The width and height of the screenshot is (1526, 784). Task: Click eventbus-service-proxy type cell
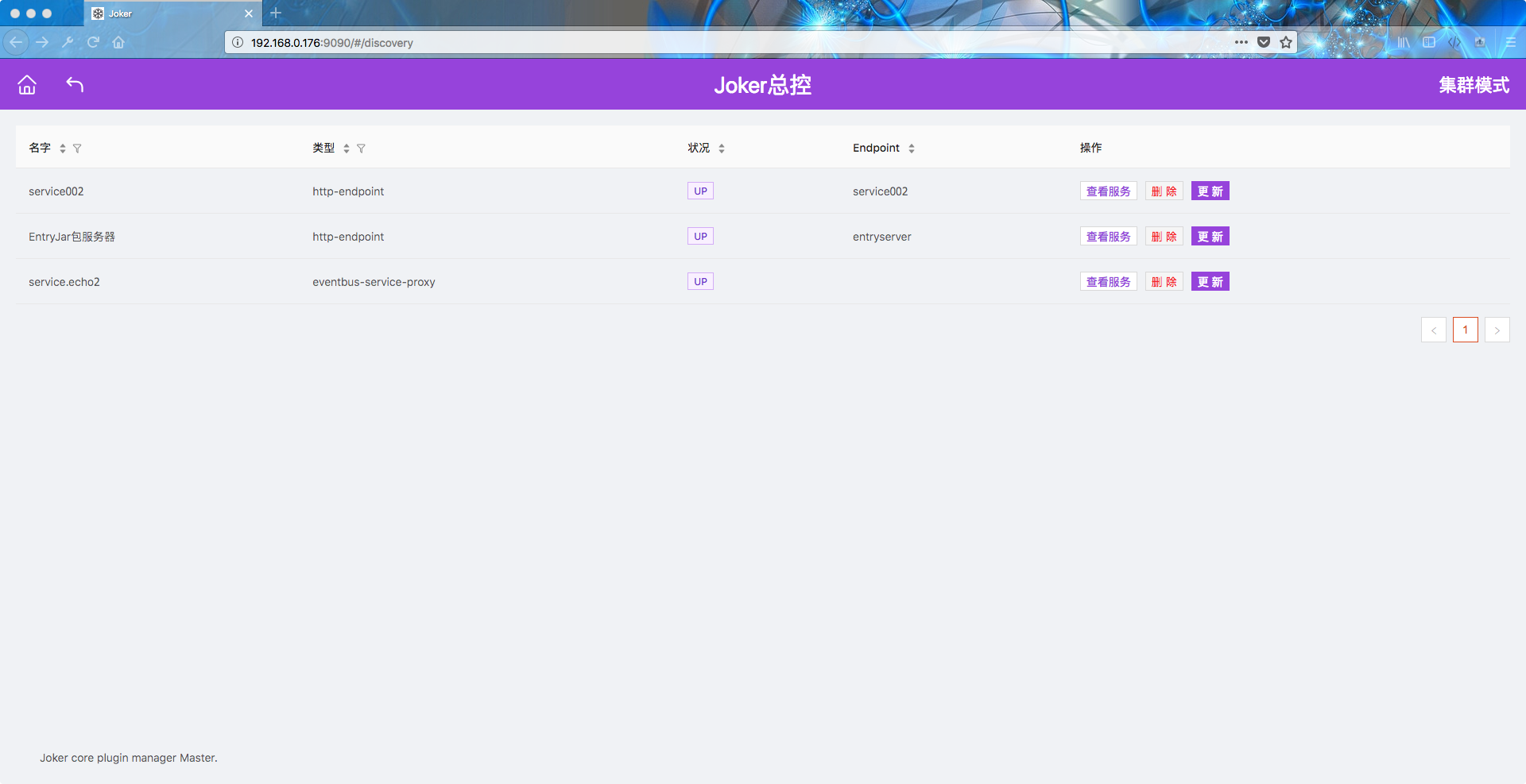click(x=374, y=282)
